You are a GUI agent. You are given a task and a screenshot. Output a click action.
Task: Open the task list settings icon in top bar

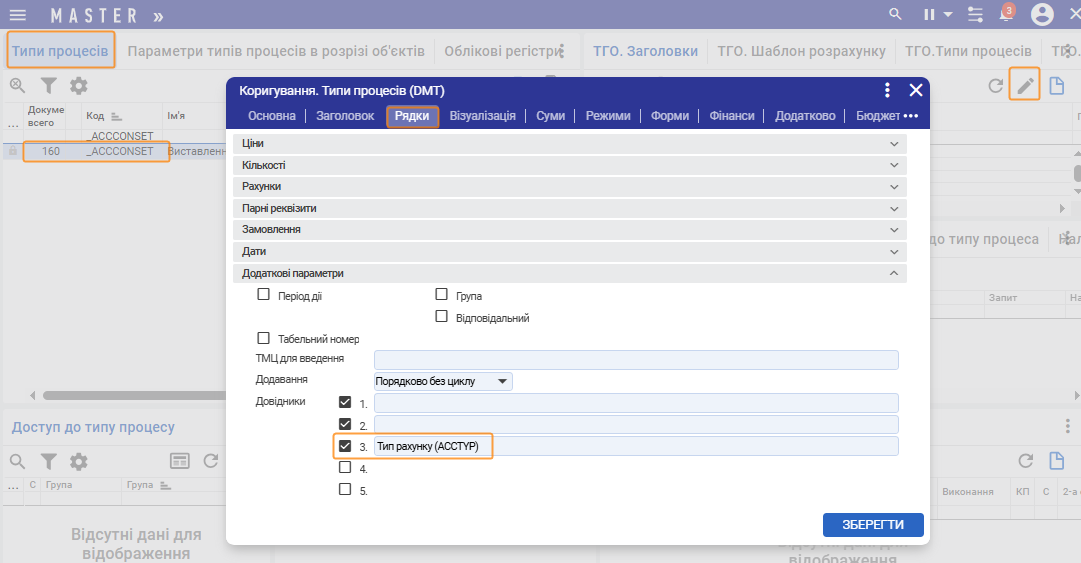(x=975, y=14)
